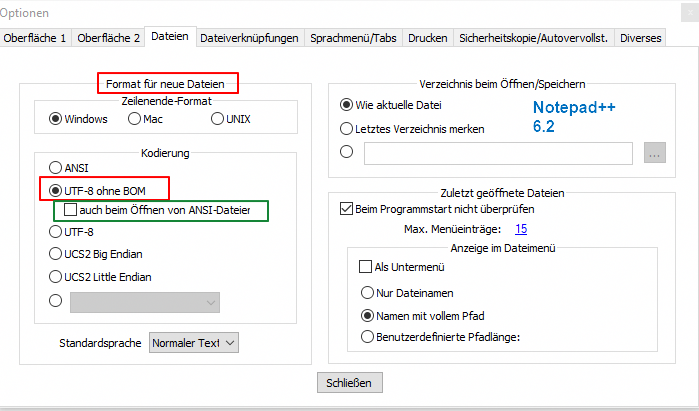Enable 'auch beim Öffnen von ANSI-Dateien' checkbox

click(70, 211)
